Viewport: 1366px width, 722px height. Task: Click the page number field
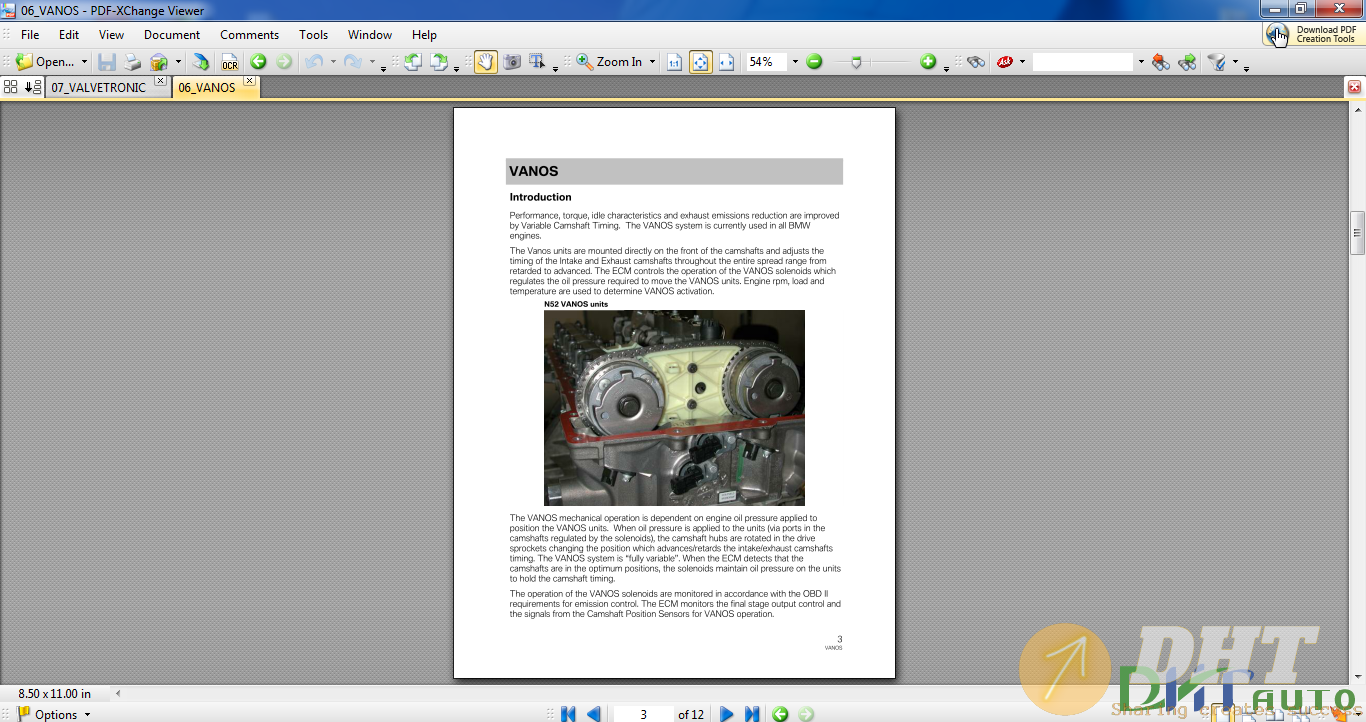coord(643,714)
